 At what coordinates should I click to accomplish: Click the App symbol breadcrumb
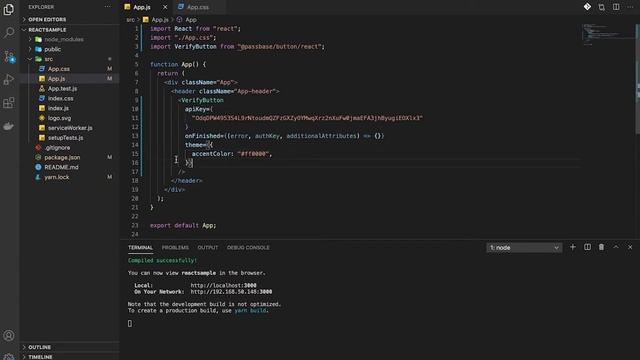click(x=187, y=20)
